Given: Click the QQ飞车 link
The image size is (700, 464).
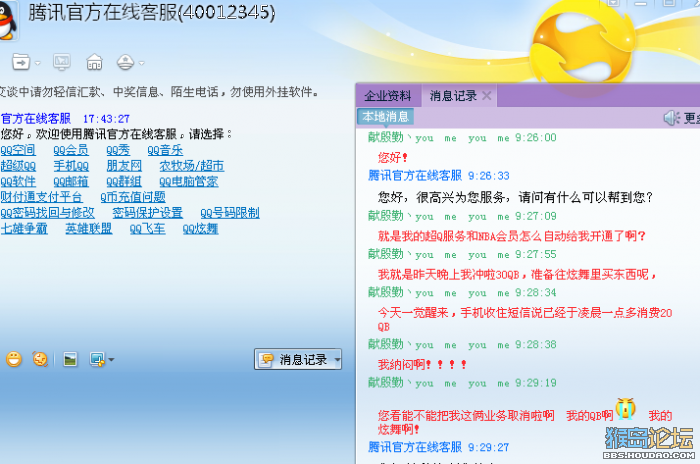Looking at the screenshot, I should tap(148, 229).
